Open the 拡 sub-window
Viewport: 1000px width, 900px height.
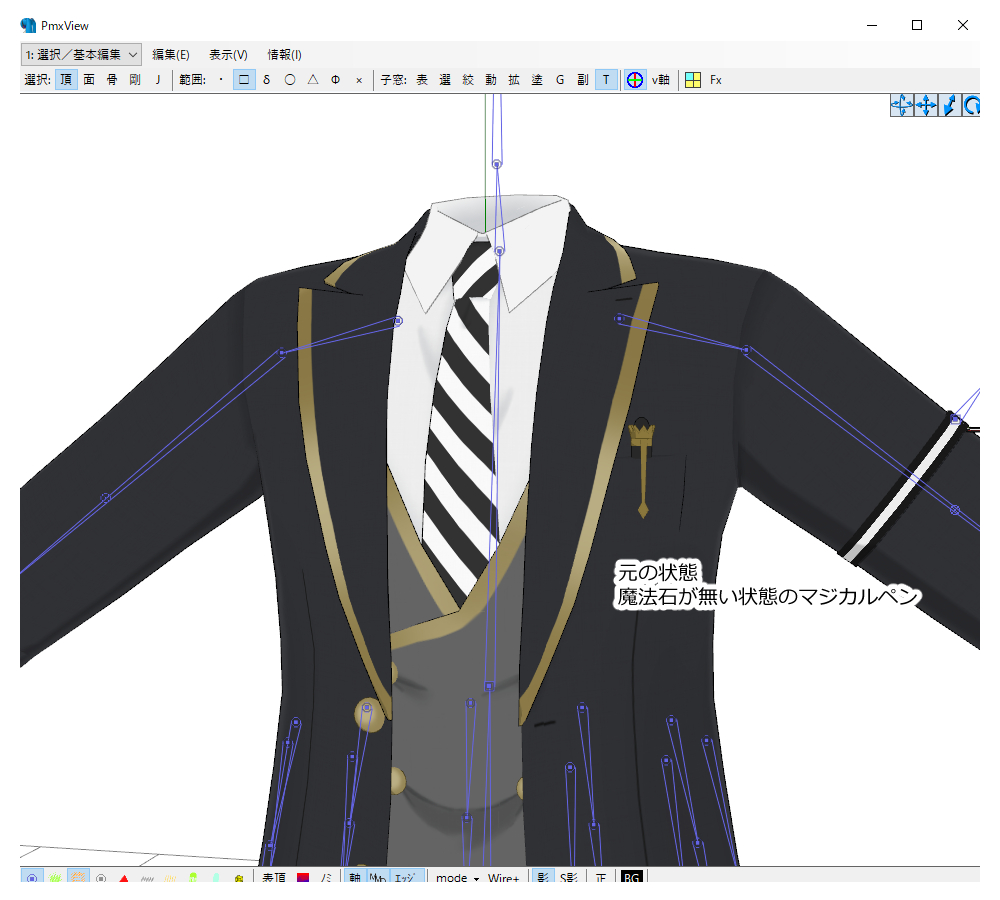click(x=514, y=80)
